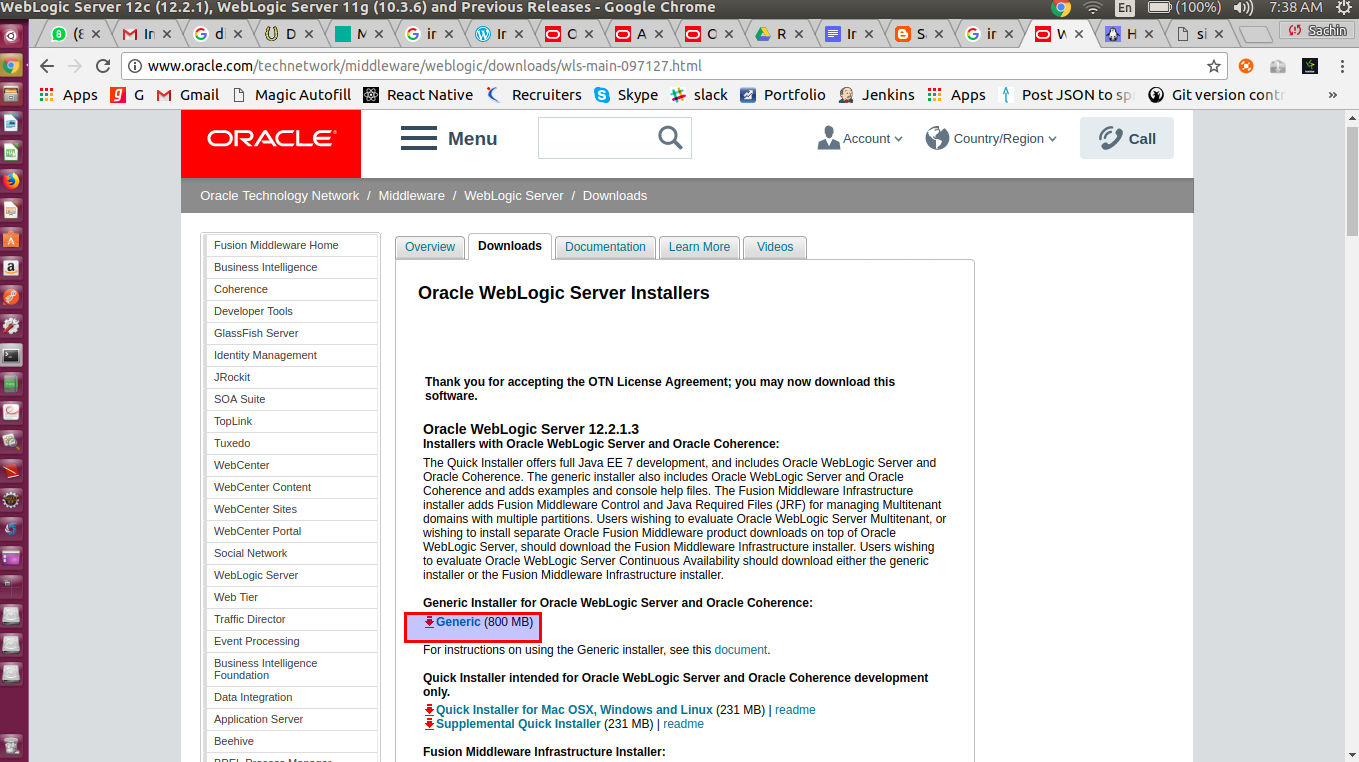The width and height of the screenshot is (1359, 762).
Task: Open the Recruiters bookmark
Action: pyautogui.click(x=534, y=95)
